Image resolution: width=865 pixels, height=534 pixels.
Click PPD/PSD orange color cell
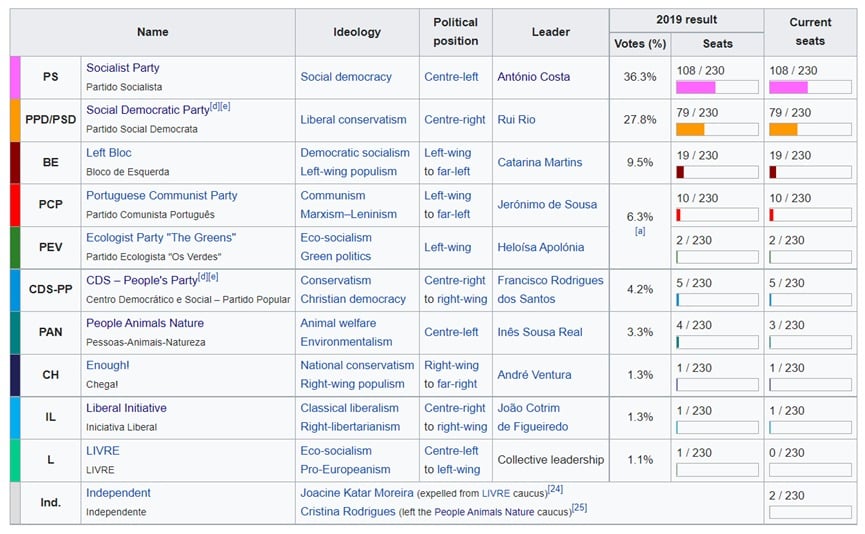point(15,120)
